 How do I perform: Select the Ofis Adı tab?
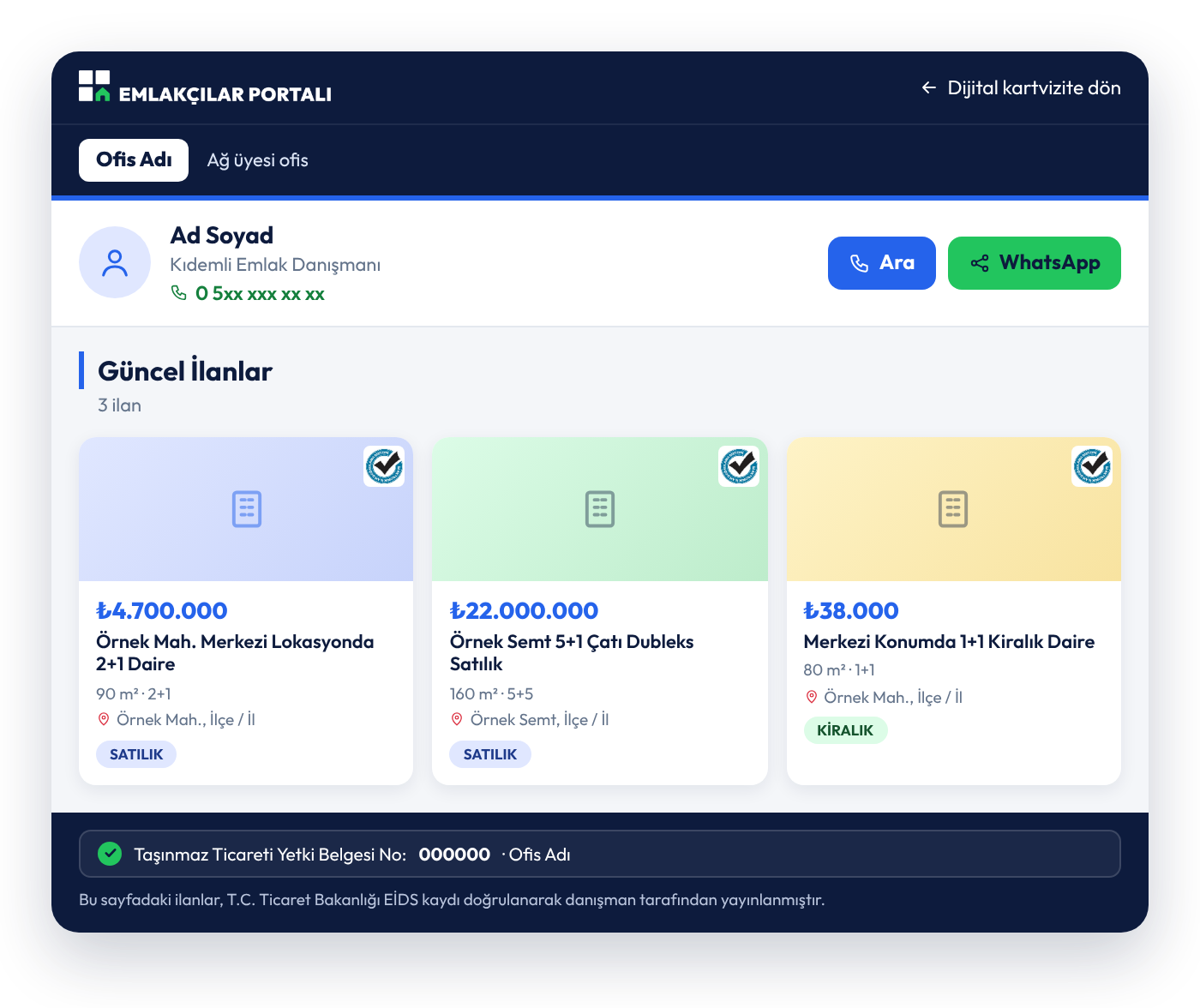click(134, 160)
